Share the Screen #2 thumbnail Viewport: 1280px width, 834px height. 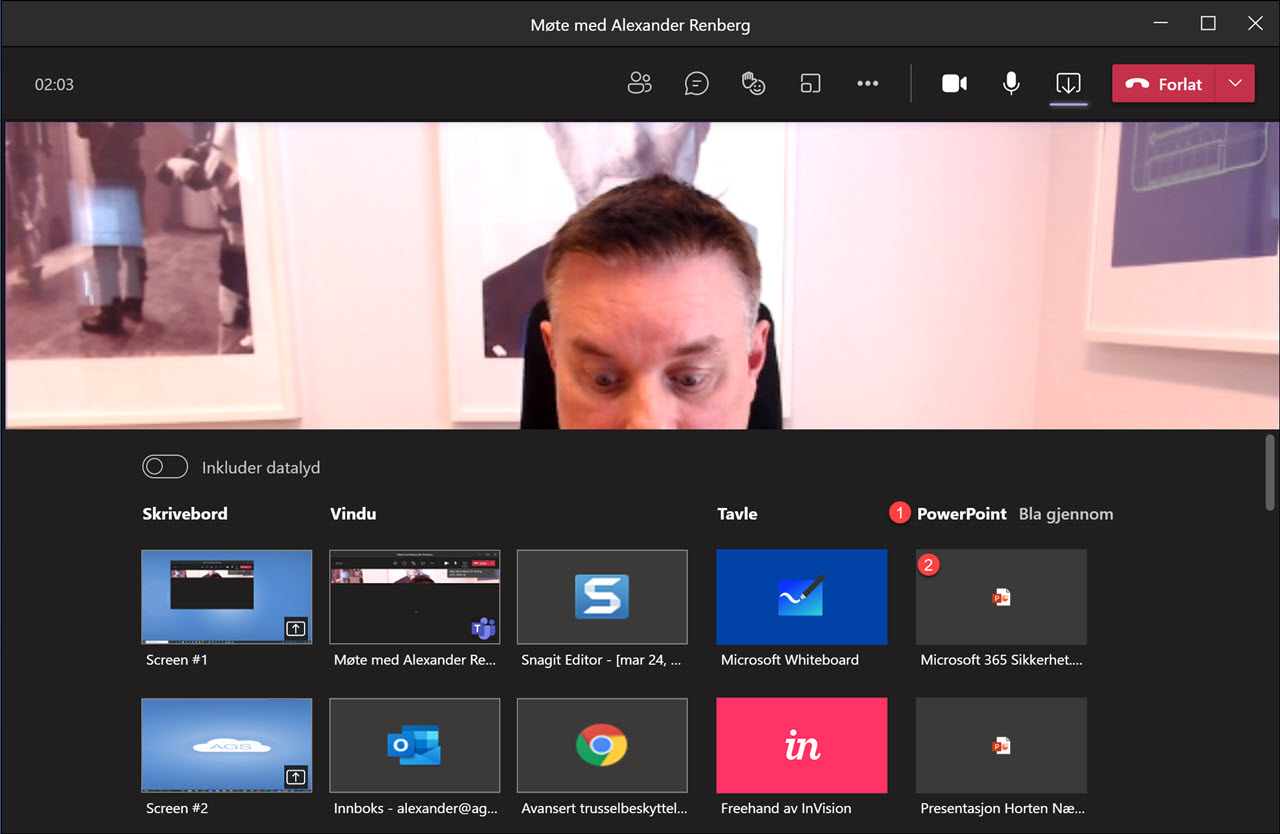(226, 745)
